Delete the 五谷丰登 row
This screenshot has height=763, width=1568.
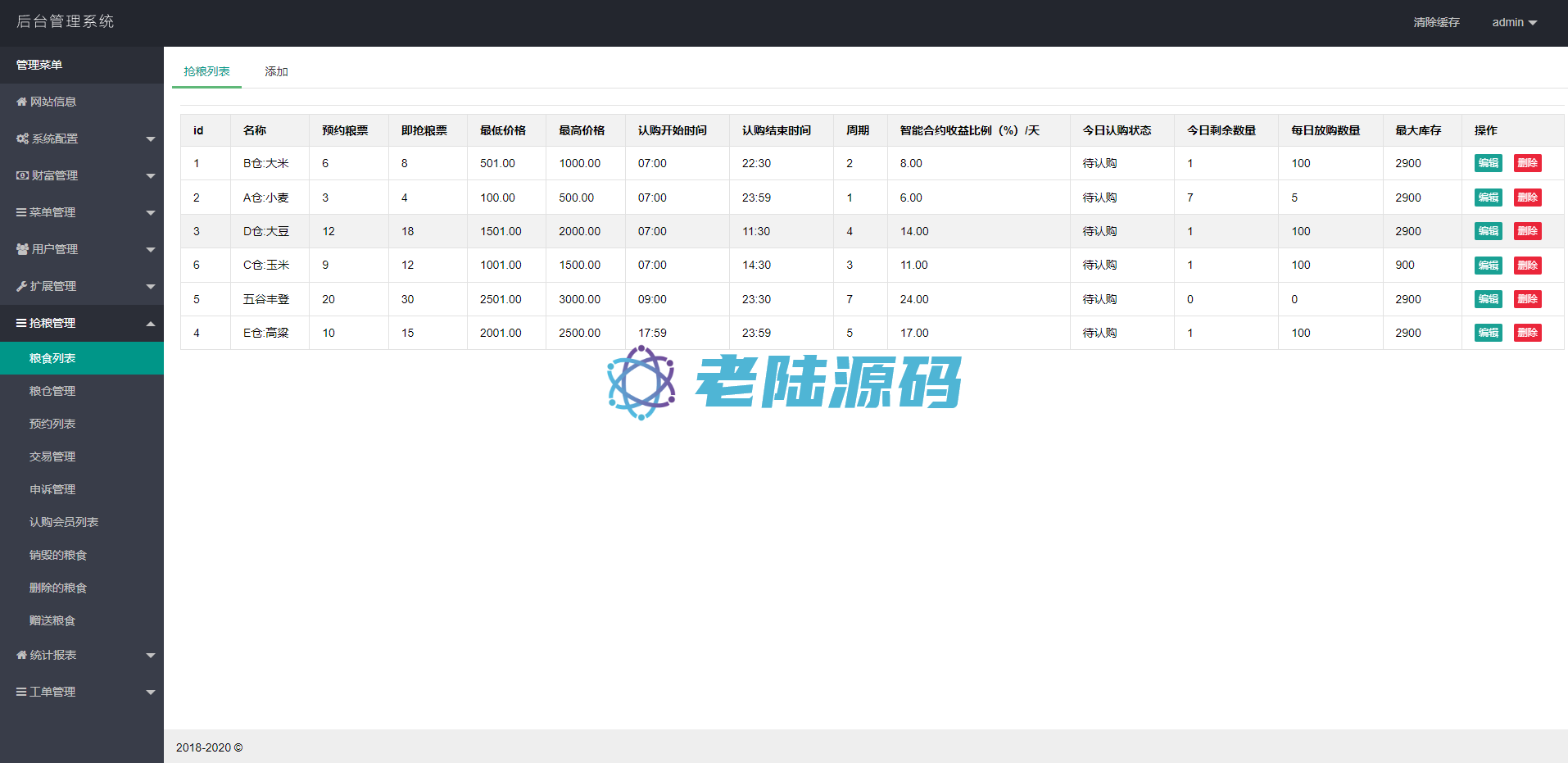coord(1527,299)
